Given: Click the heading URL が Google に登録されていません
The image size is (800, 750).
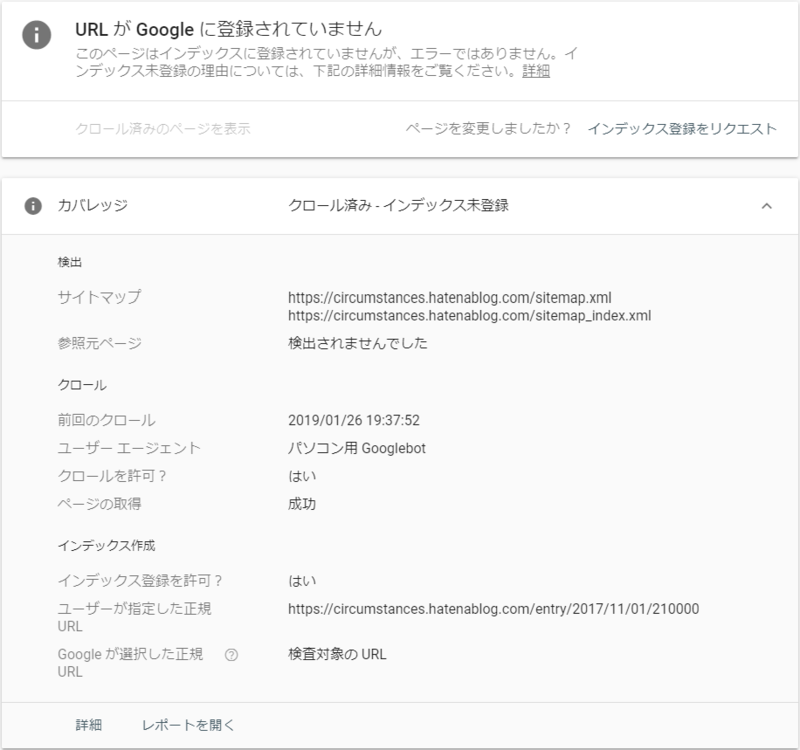Looking at the screenshot, I should [x=229, y=29].
